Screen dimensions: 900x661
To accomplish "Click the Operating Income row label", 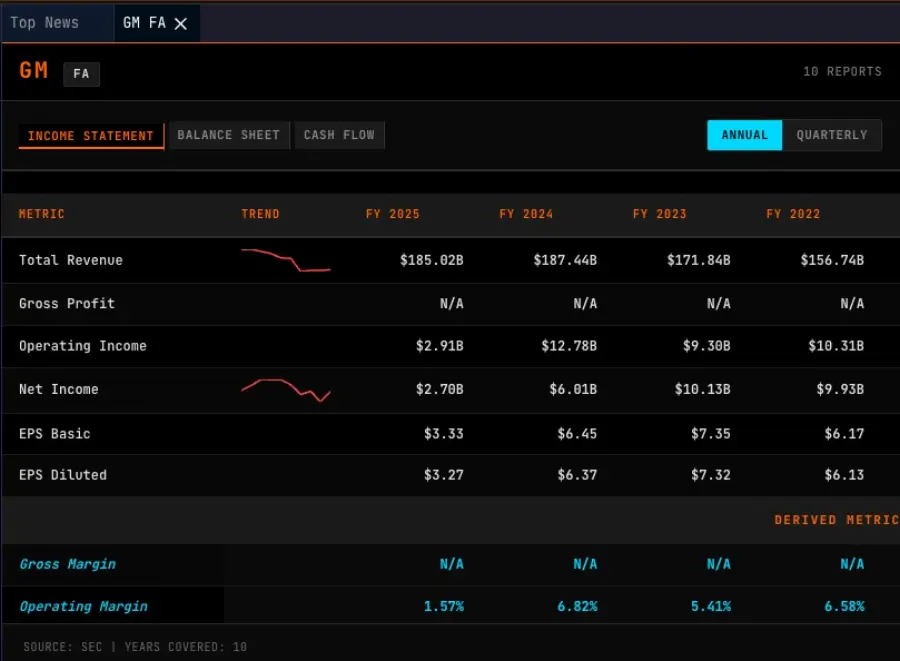I will tap(82, 346).
